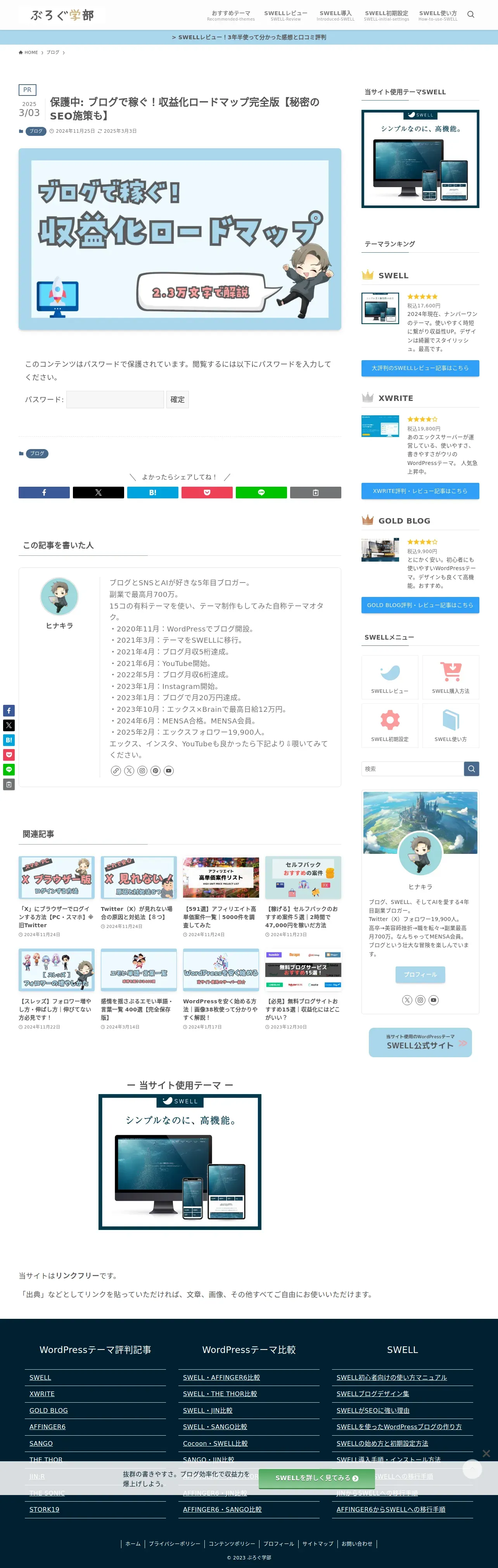
Task: Open related post WordPressを安く始める thumbnail
Action: 221,970
